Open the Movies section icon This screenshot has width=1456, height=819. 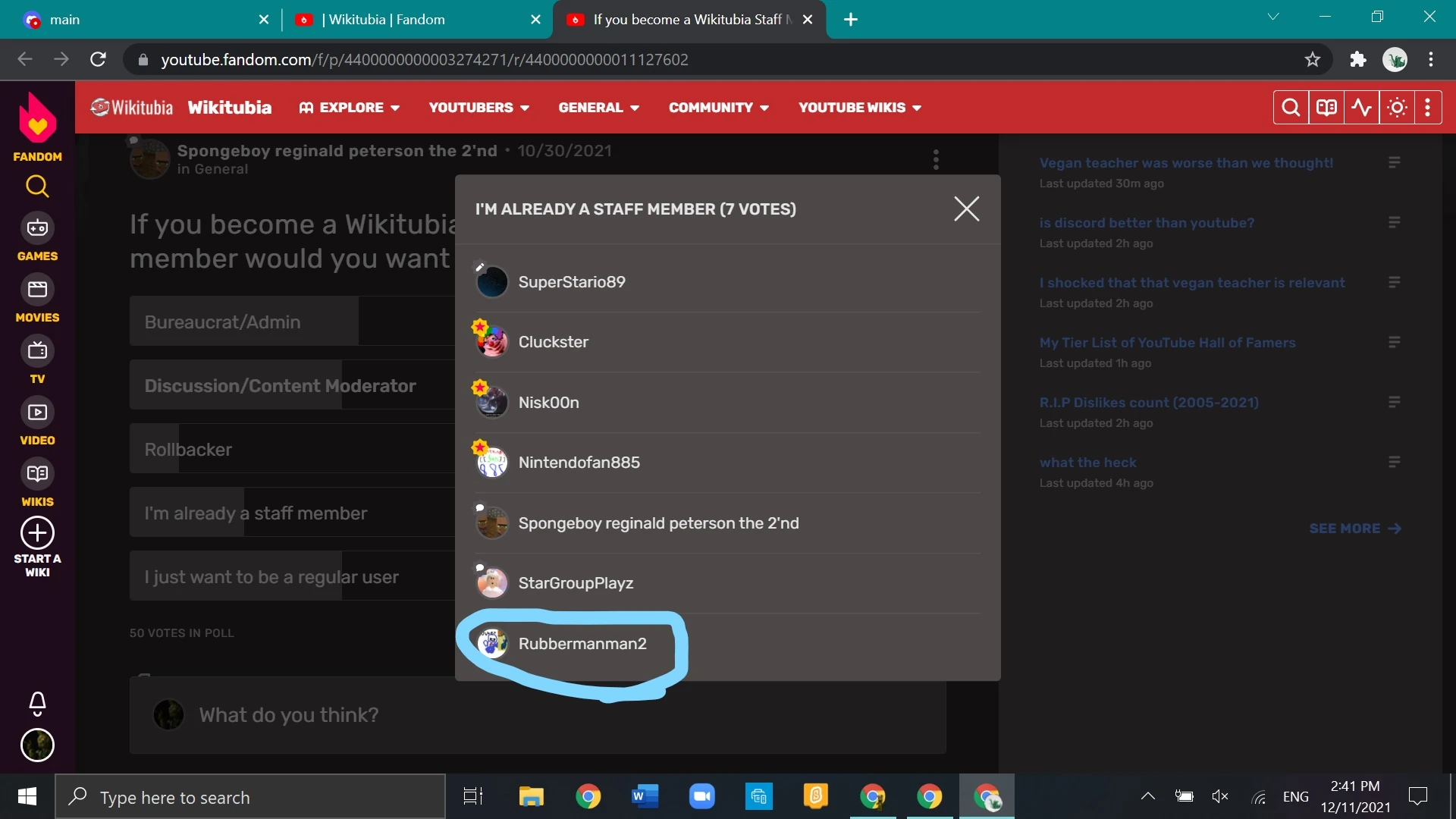pyautogui.click(x=37, y=290)
